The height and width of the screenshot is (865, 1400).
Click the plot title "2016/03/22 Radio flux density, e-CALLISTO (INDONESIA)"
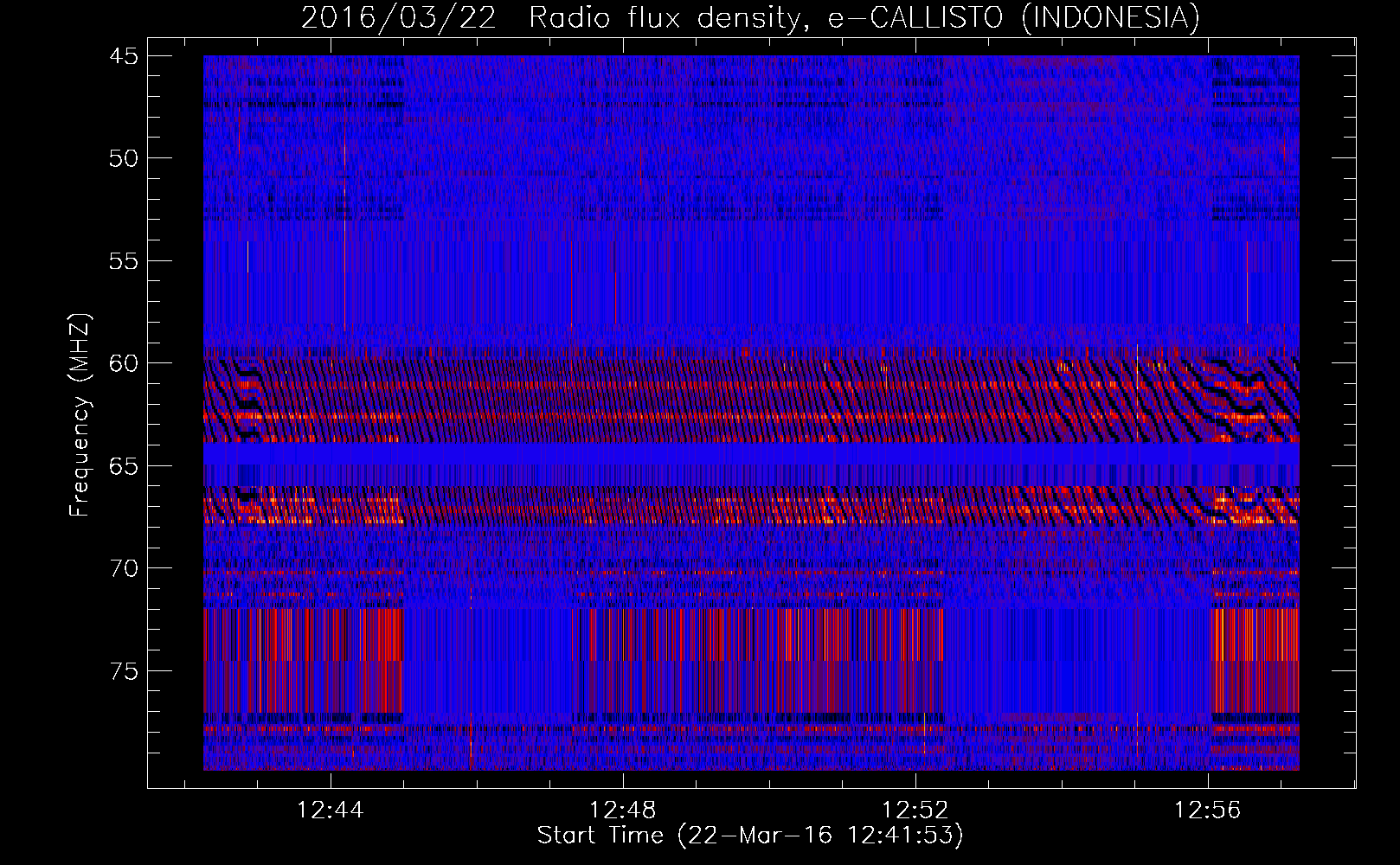tap(750, 17)
